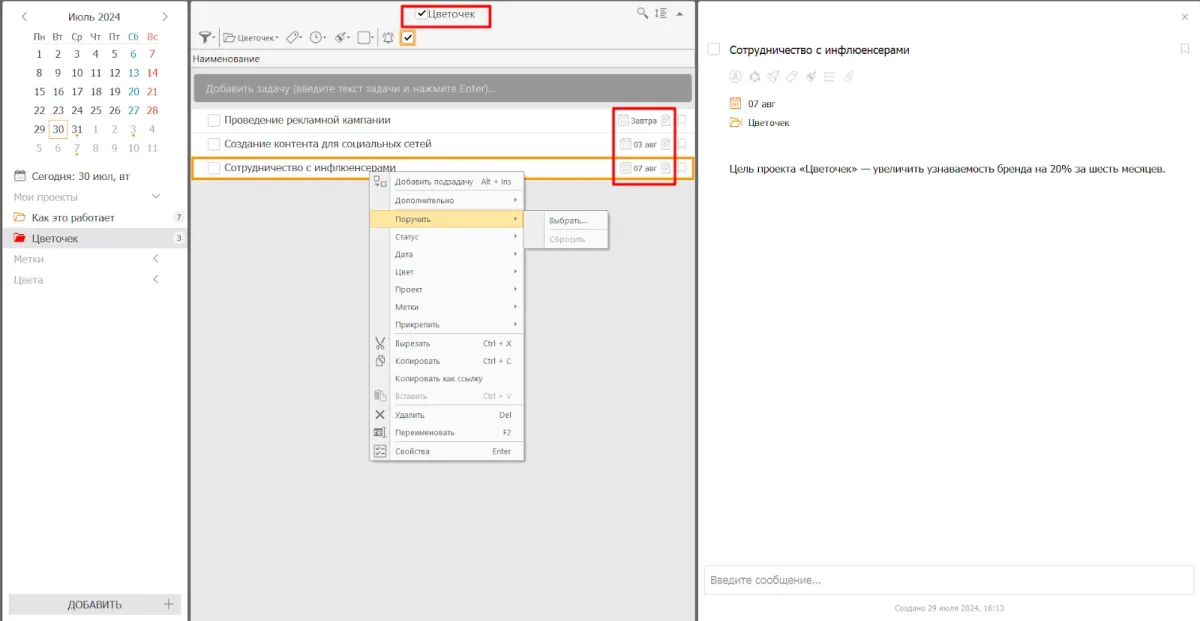This screenshot has width=1200, height=621.
Task: Open the search magnifier icon
Action: [642, 14]
